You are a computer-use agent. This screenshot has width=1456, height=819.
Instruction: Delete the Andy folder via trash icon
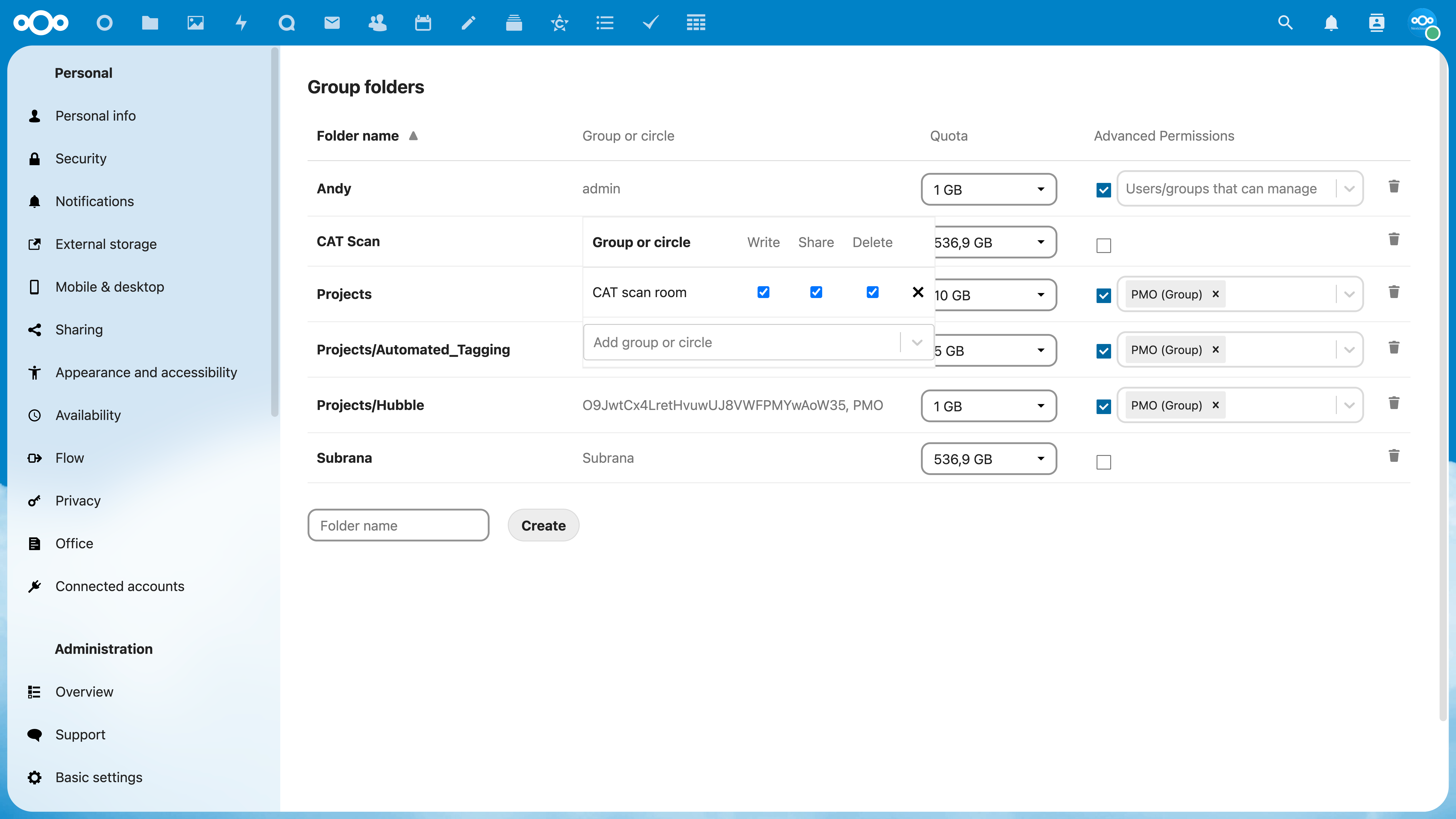coord(1394,187)
